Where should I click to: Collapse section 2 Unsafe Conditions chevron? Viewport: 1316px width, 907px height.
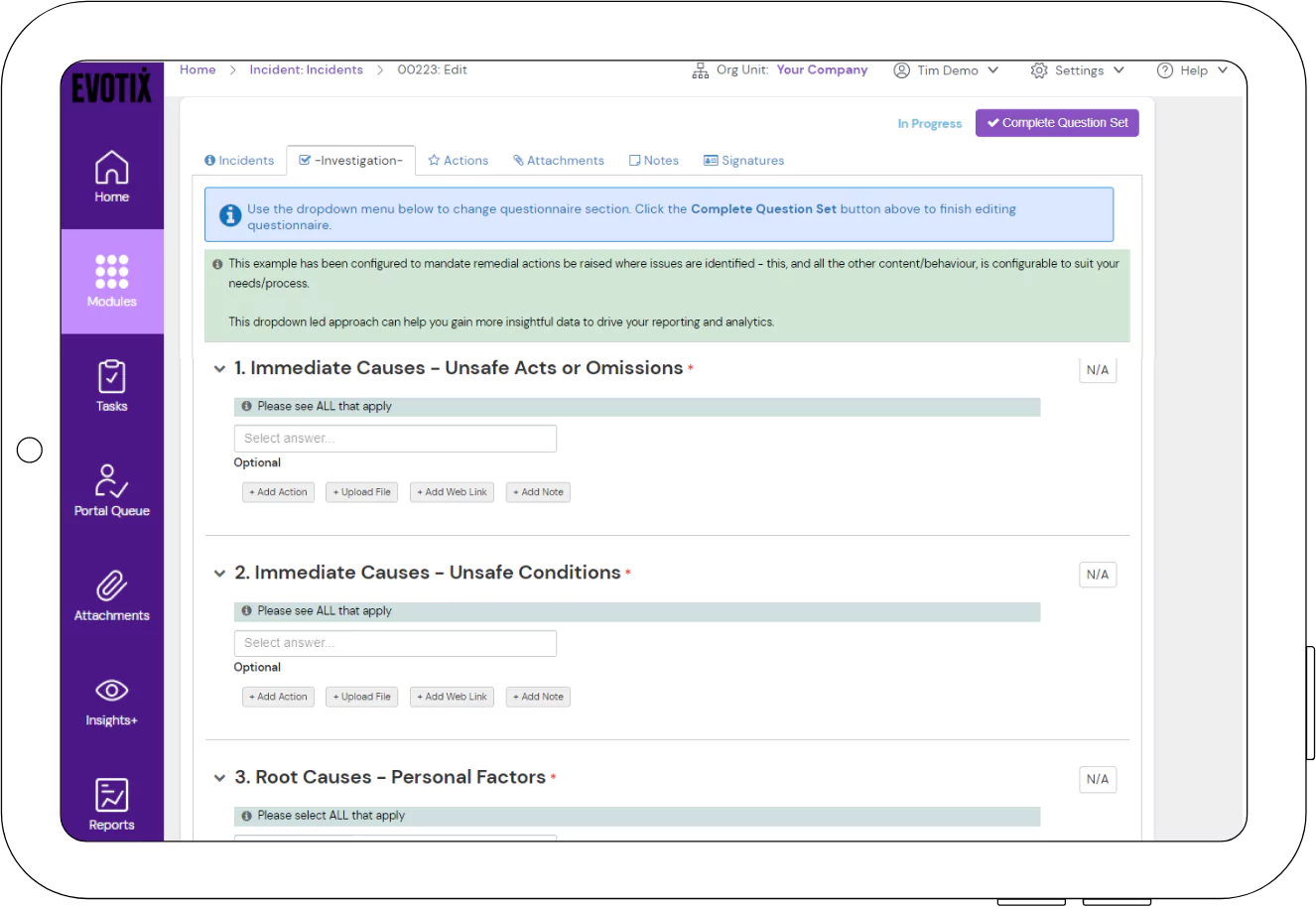click(x=219, y=574)
